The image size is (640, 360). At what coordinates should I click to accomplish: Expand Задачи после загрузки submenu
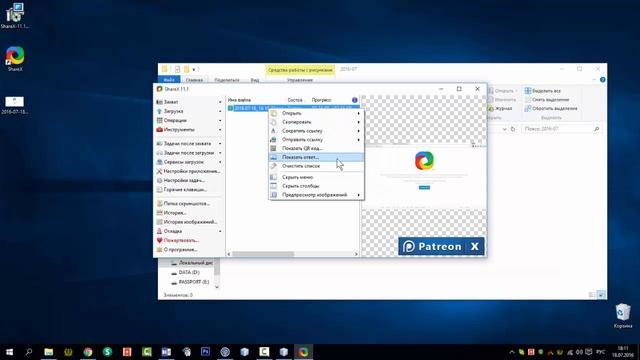click(x=189, y=153)
